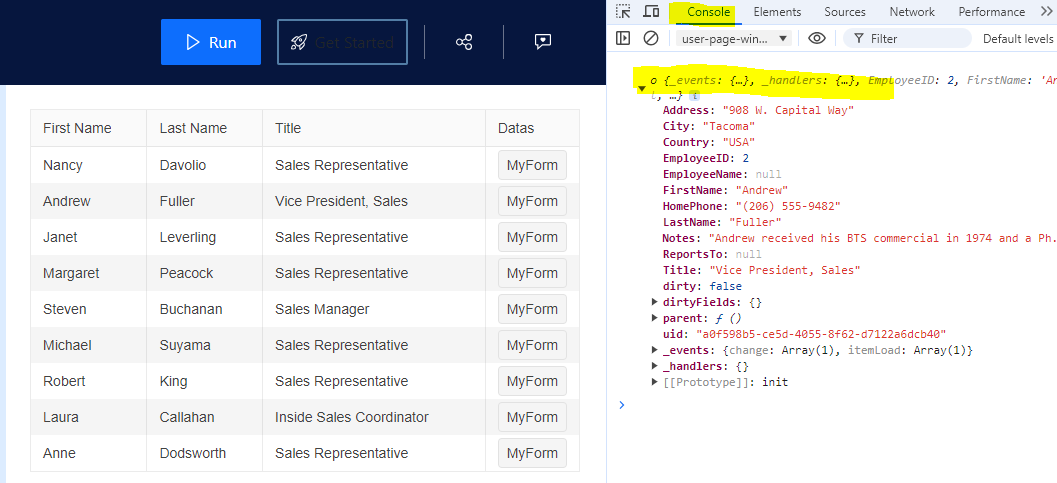Expand the [[Prototype]] entry
The image size is (1057, 483).
click(x=655, y=382)
